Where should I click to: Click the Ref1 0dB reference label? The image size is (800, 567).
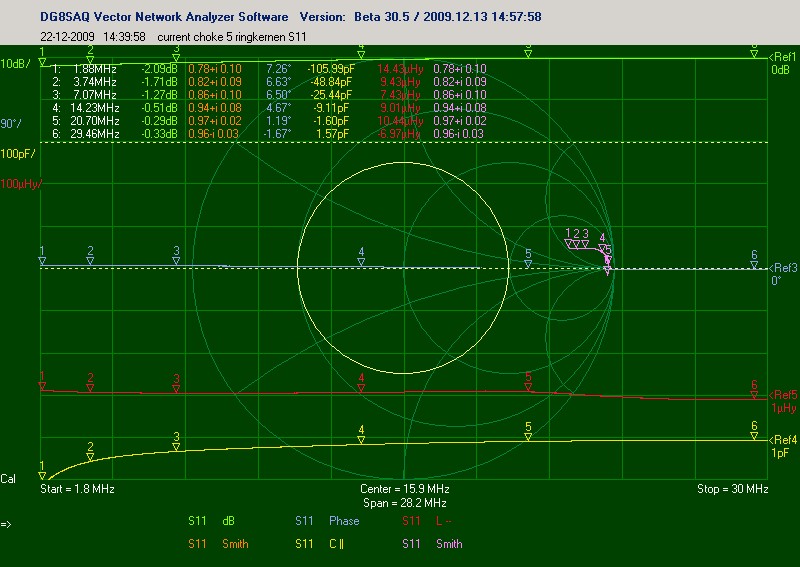pyautogui.click(x=783, y=63)
